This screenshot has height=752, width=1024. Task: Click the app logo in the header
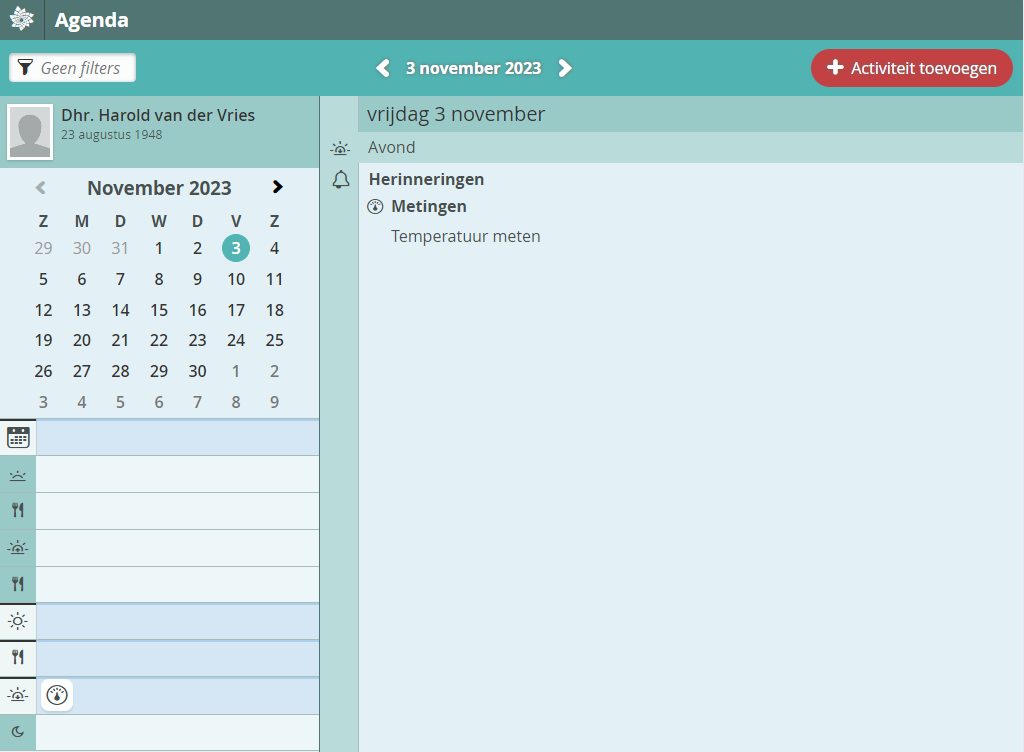pyautogui.click(x=21, y=20)
